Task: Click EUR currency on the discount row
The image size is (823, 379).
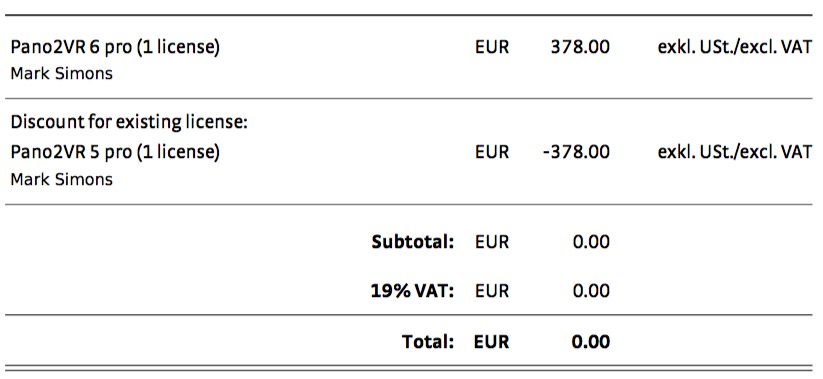Action: coord(492,152)
